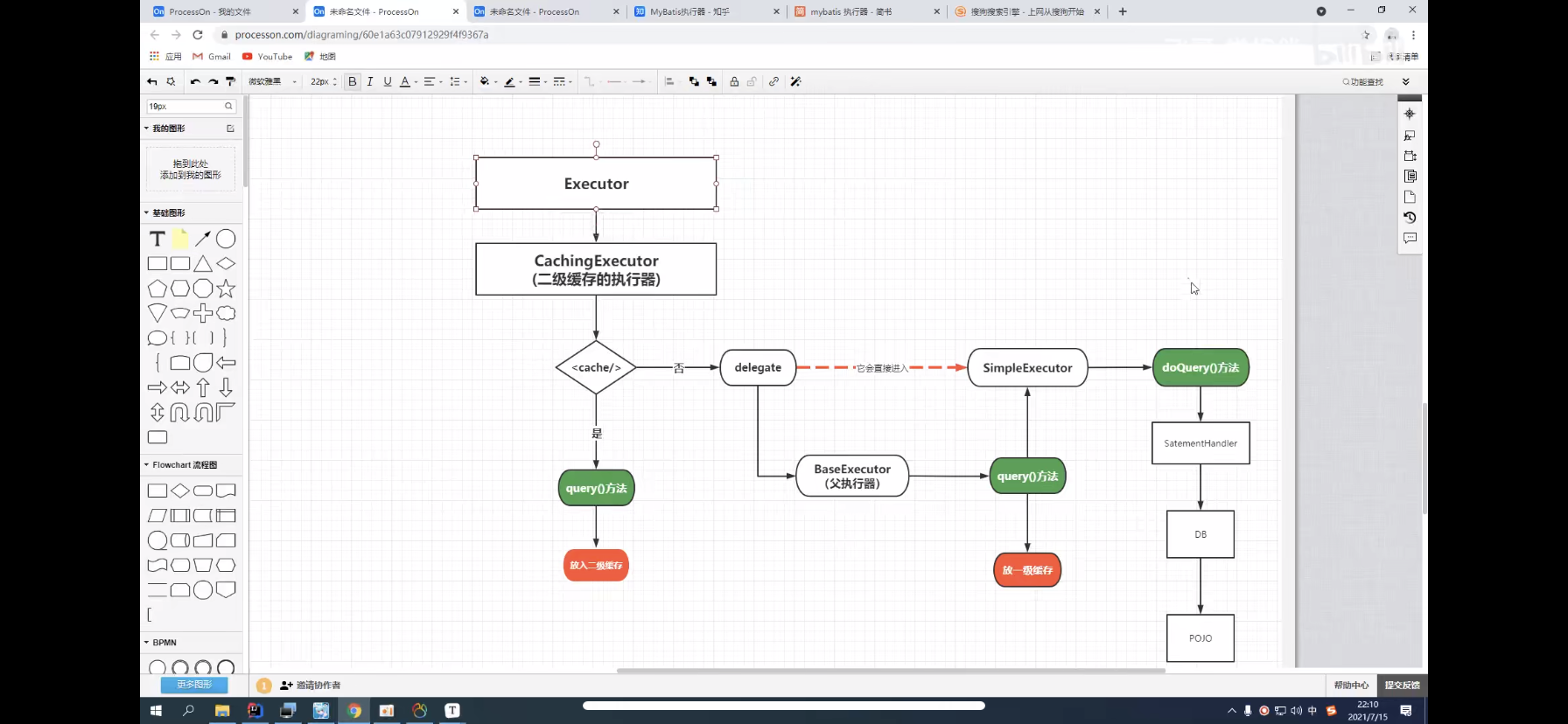1568x724 pixels.
Task: Open the graphic style fx panel
Action: (x=1410, y=136)
